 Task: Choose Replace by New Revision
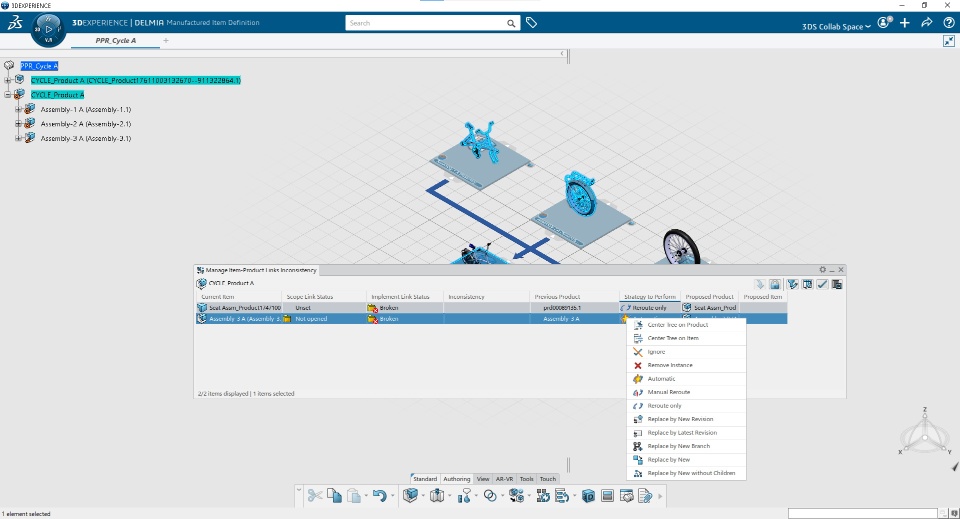[x=686, y=419]
